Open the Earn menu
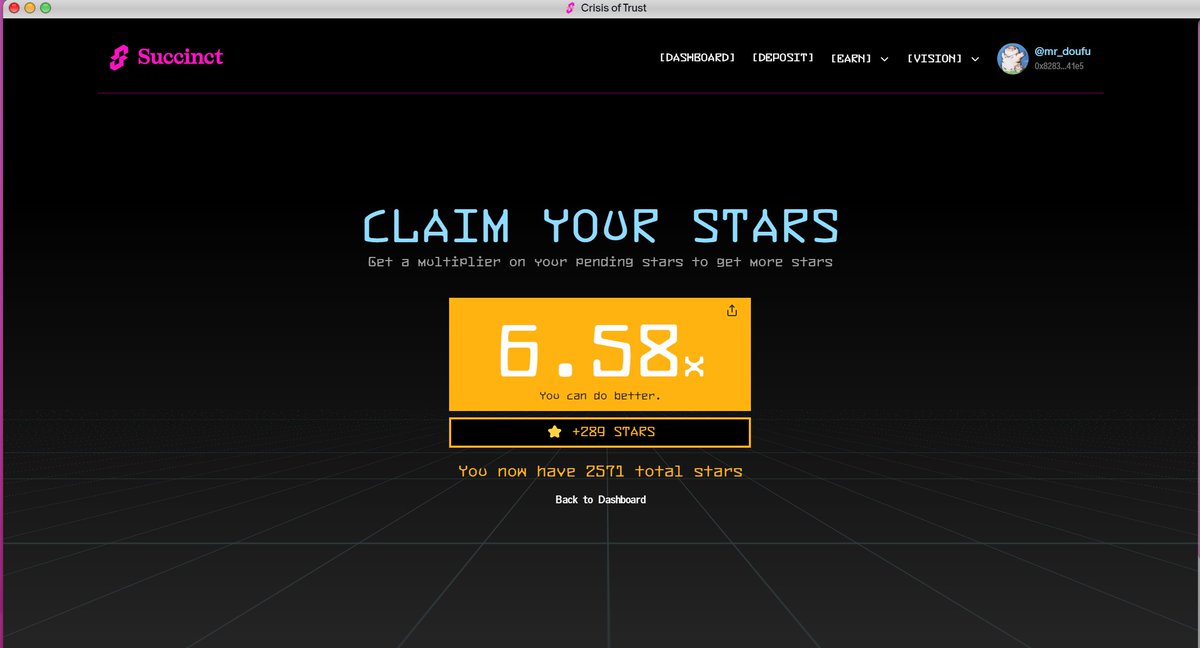Image resolution: width=1200 pixels, height=648 pixels. 851,58
